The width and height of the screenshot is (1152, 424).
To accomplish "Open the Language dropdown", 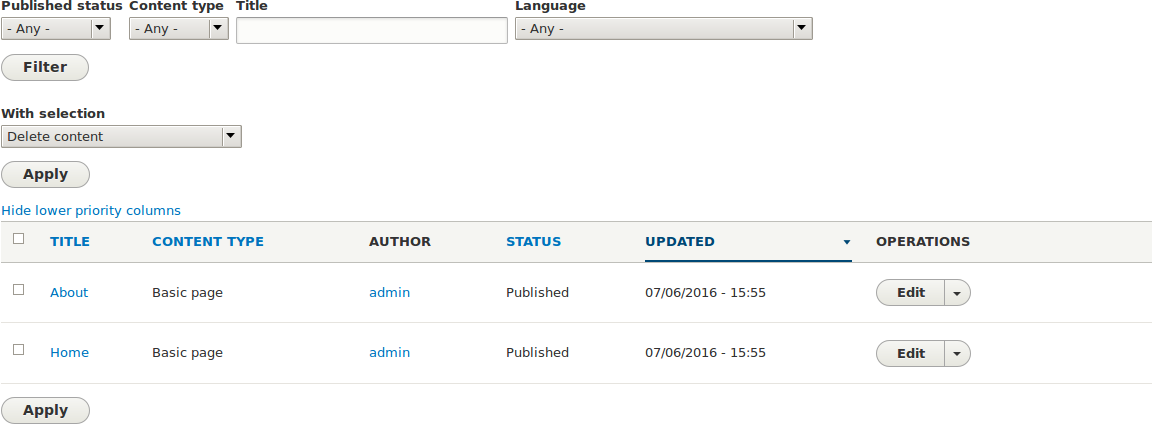I will pos(663,29).
